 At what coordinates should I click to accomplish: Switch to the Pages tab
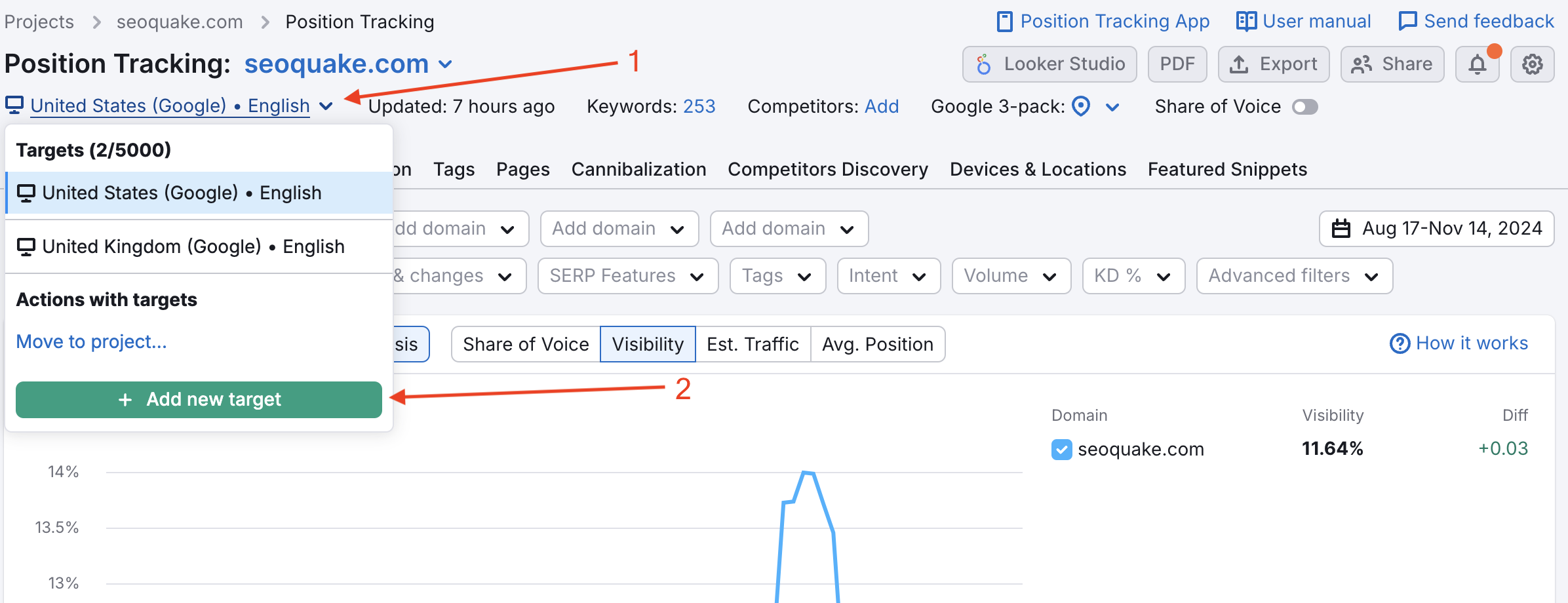[523, 170]
